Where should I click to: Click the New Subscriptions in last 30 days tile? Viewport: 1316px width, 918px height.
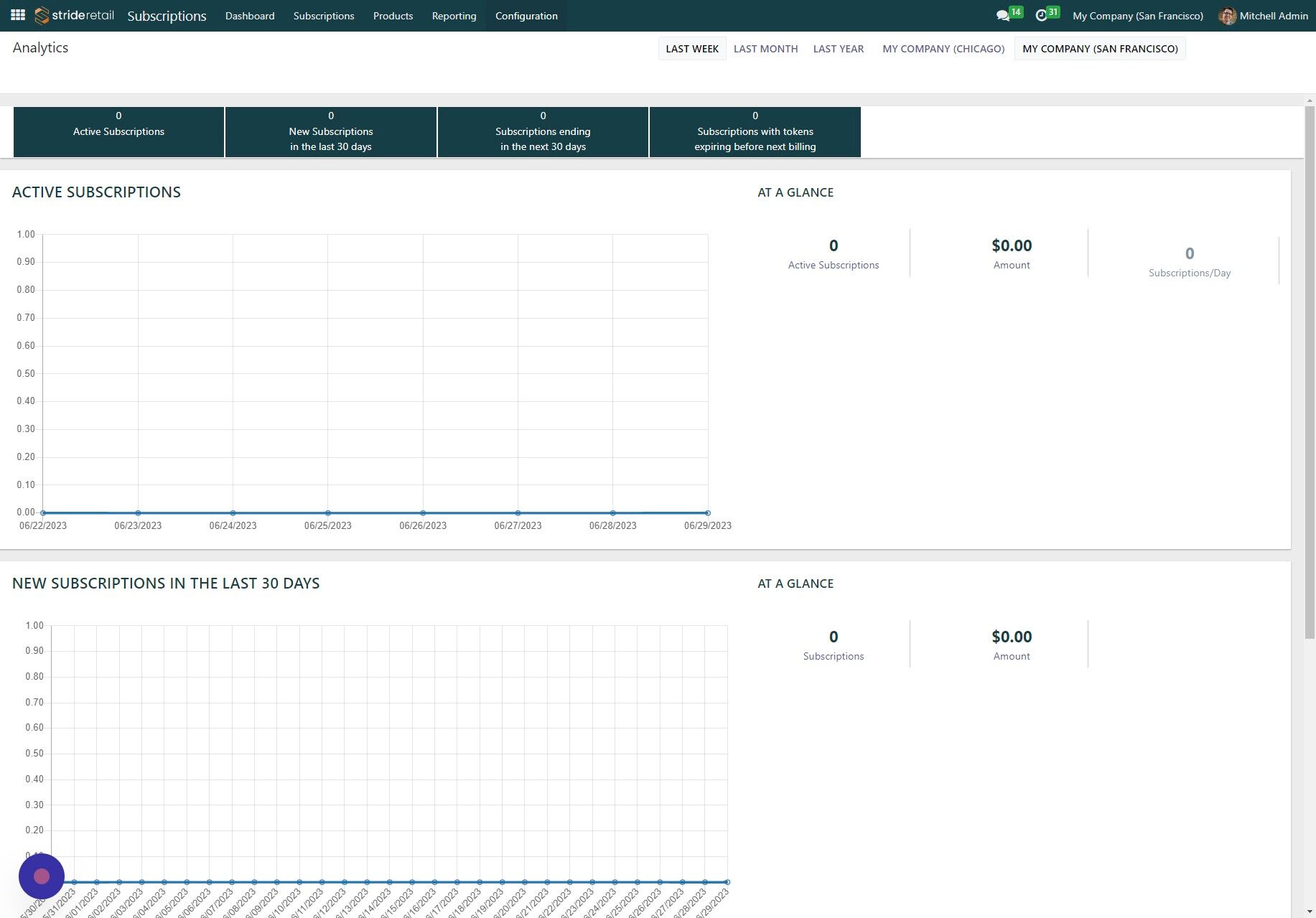[331, 132]
